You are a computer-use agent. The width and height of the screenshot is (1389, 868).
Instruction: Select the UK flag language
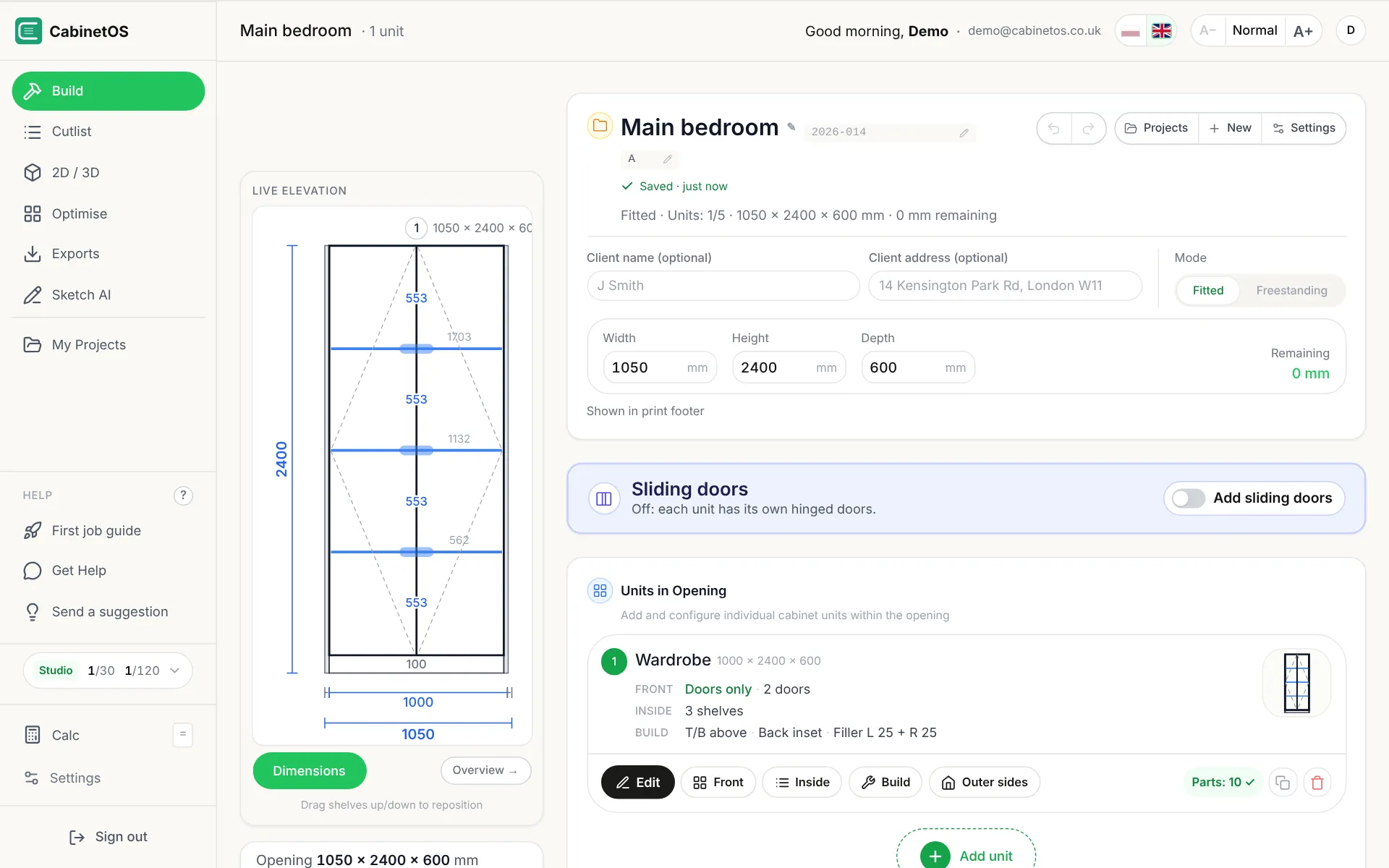[x=1161, y=30]
